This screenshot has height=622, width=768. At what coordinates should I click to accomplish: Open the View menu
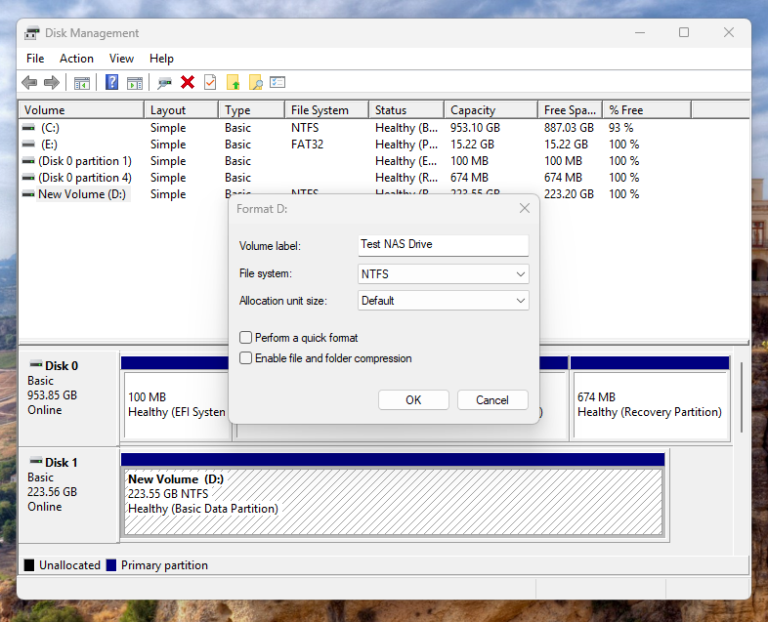[x=121, y=59]
